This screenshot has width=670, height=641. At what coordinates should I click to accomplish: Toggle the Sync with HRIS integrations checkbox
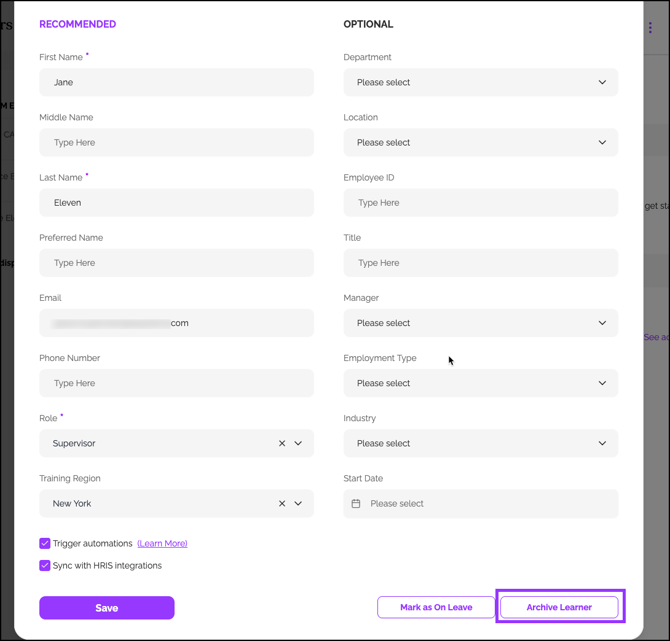pos(45,565)
